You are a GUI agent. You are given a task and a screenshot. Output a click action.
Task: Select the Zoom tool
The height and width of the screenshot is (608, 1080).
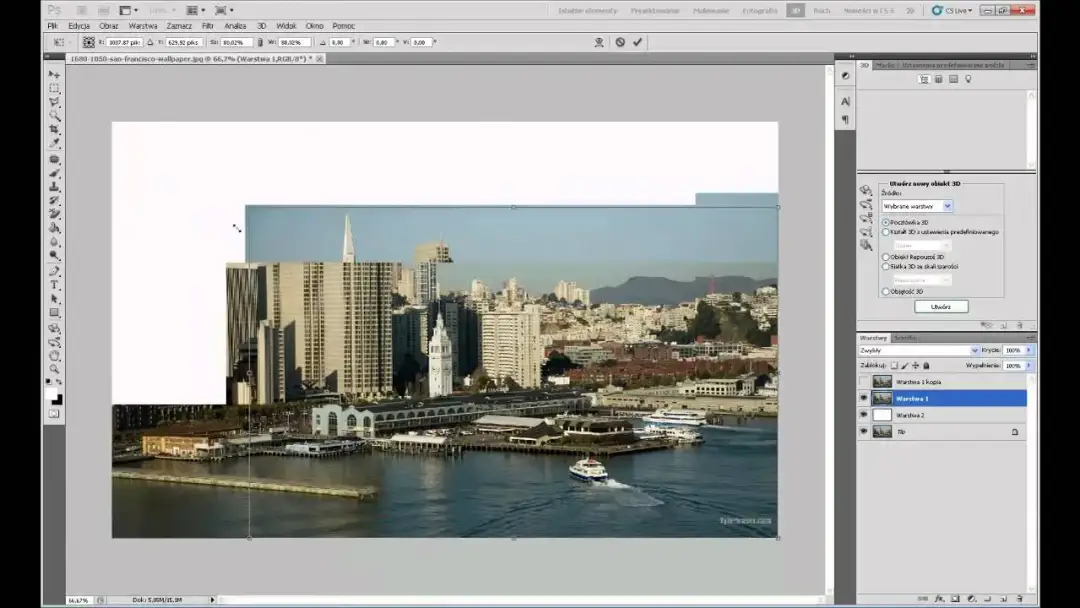(x=53, y=368)
